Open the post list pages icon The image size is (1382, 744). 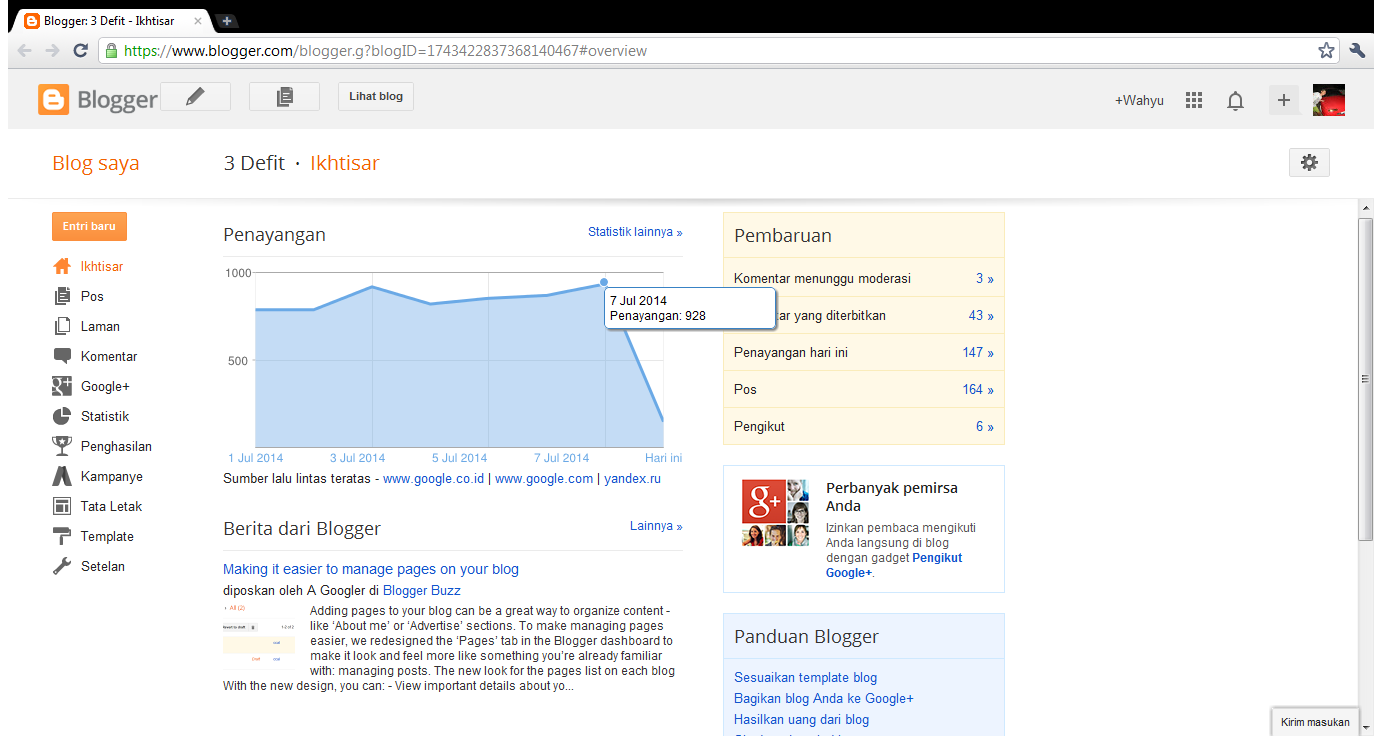pyautogui.click(x=284, y=96)
